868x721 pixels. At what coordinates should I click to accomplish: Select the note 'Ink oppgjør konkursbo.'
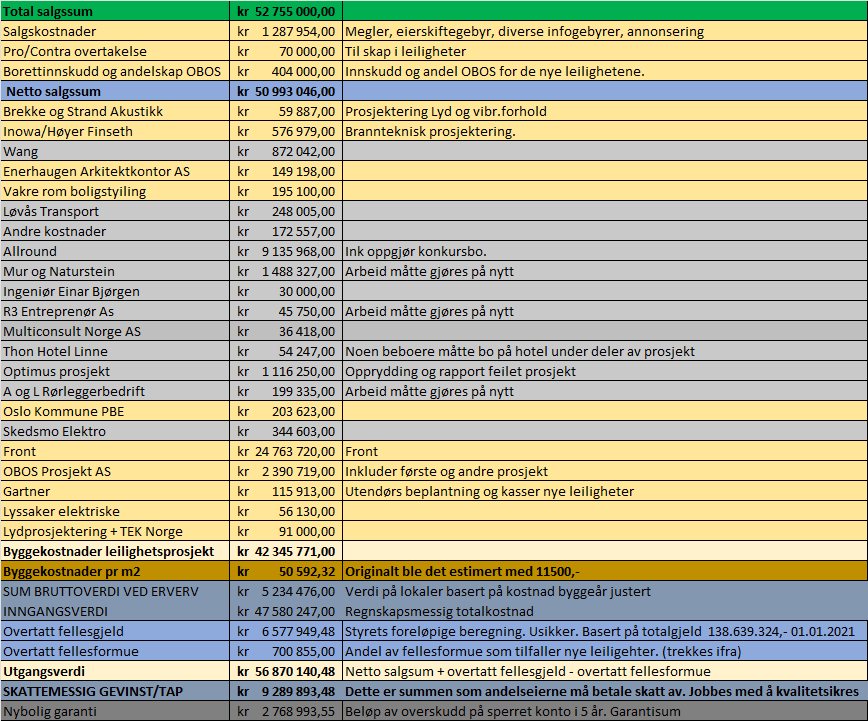click(x=416, y=251)
